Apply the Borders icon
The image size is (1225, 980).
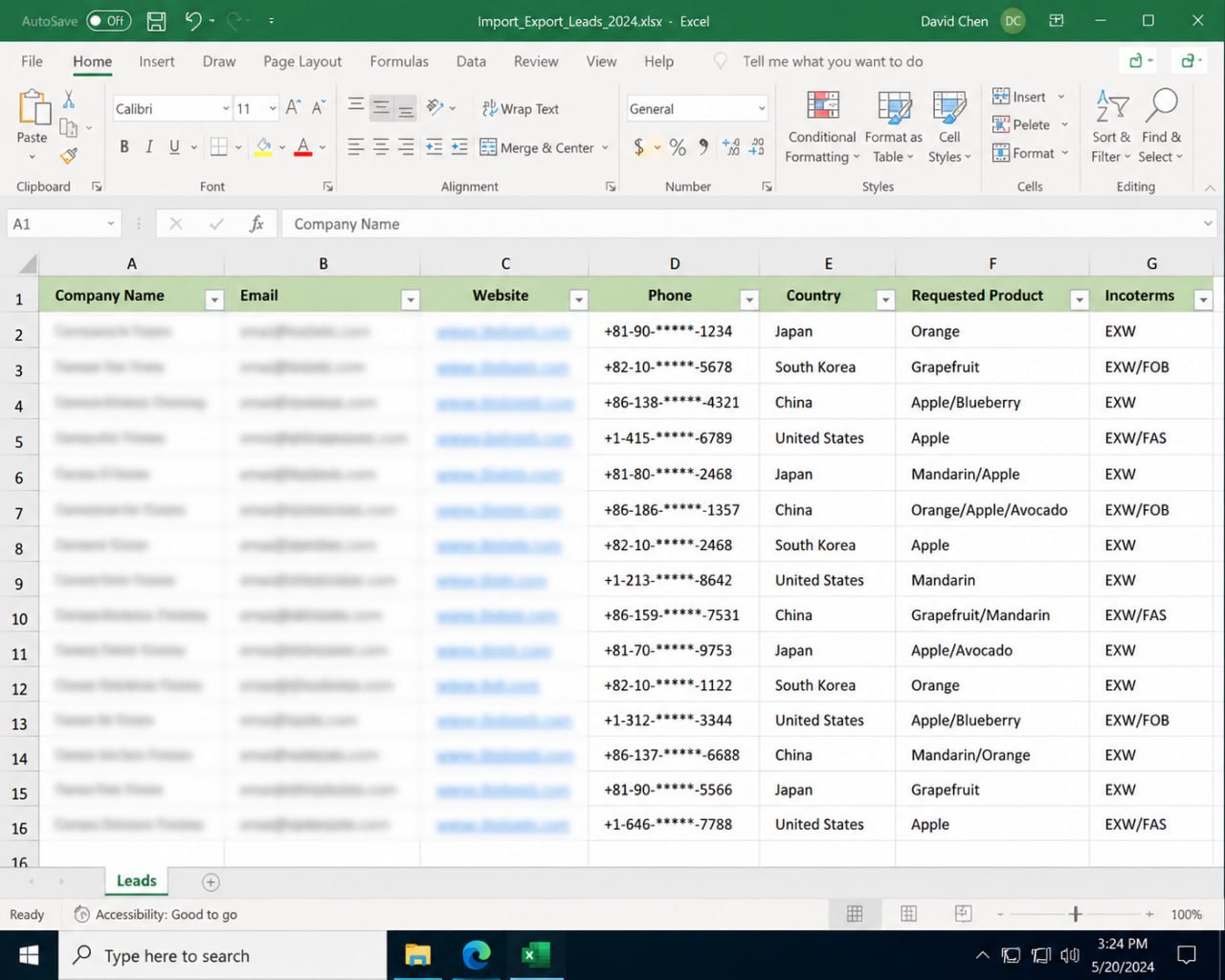click(218, 146)
